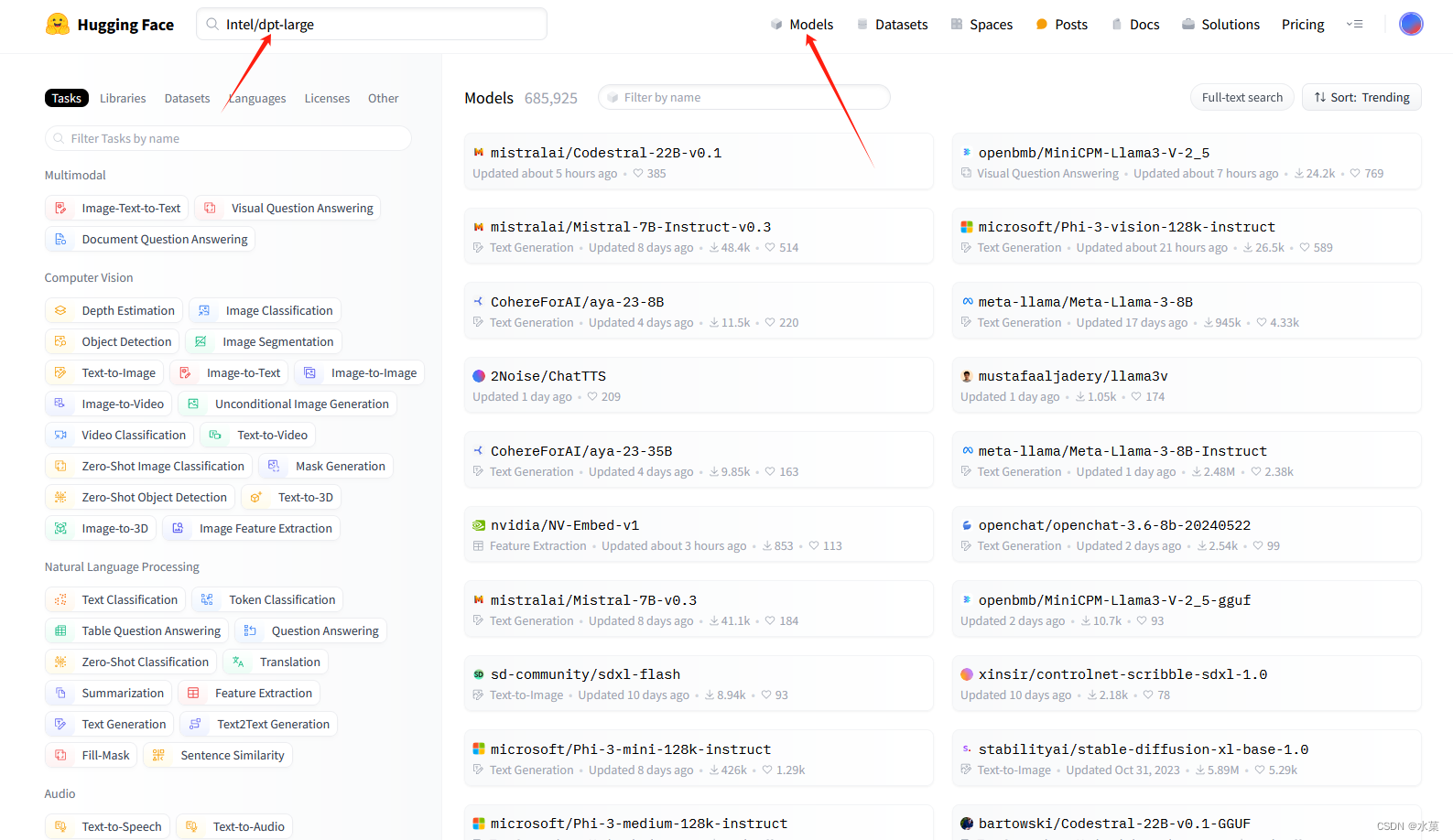Click the Text Classification task icon
1453x840 pixels.
click(x=60, y=599)
